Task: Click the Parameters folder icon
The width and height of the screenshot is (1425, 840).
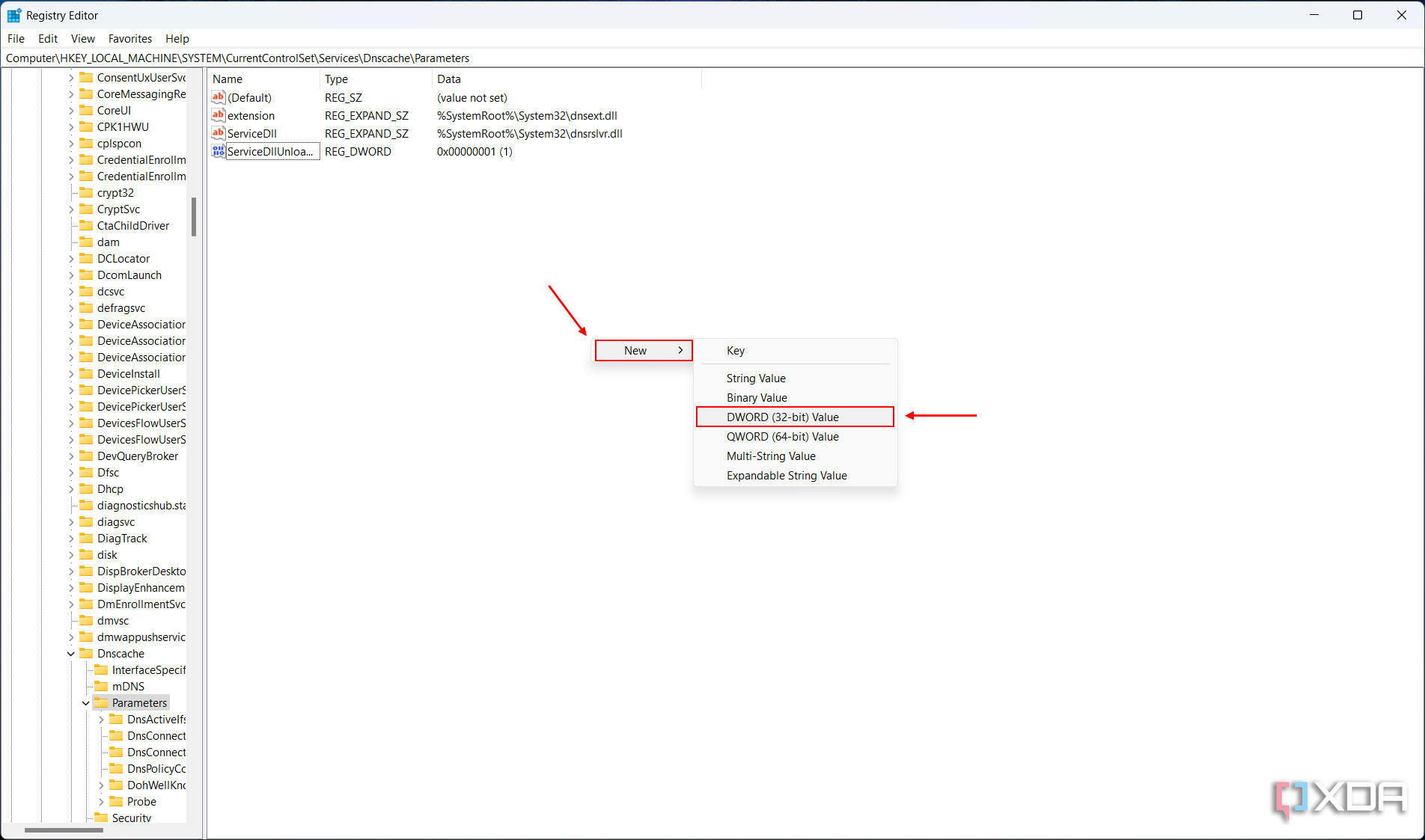Action: click(101, 702)
